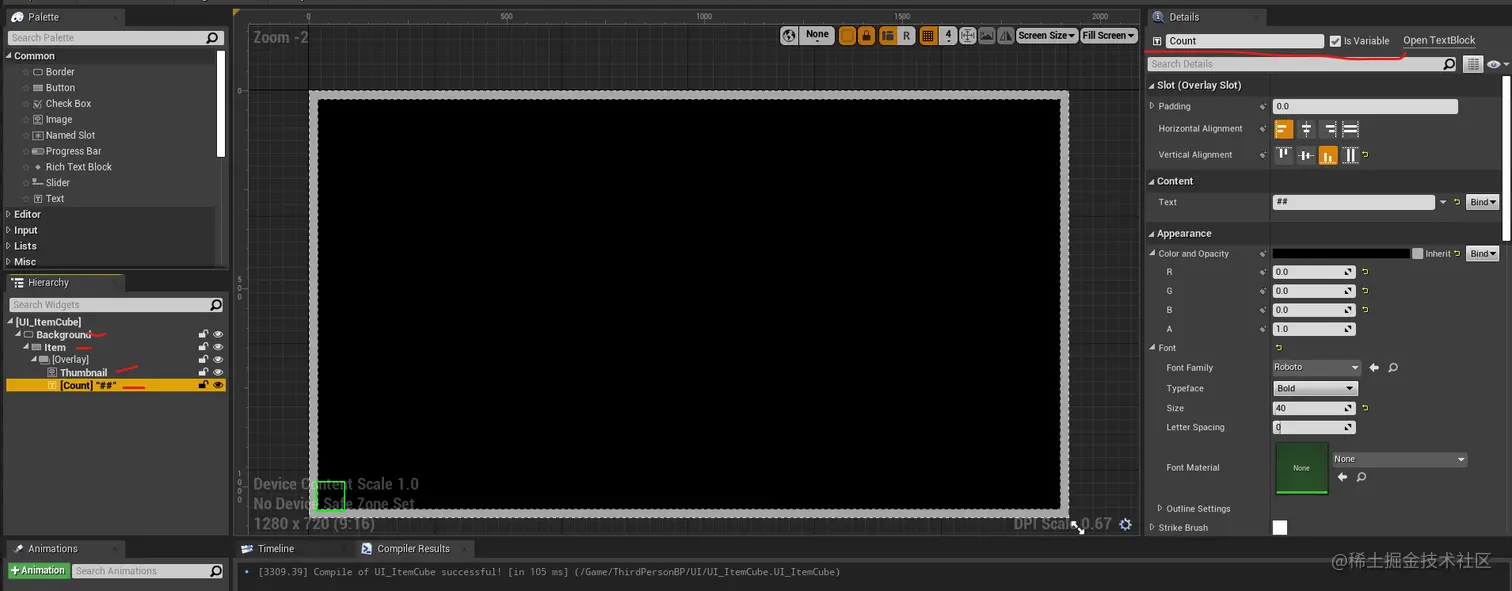Open the None localization preview button
This screenshot has height=591, width=1512.
[x=817, y=35]
